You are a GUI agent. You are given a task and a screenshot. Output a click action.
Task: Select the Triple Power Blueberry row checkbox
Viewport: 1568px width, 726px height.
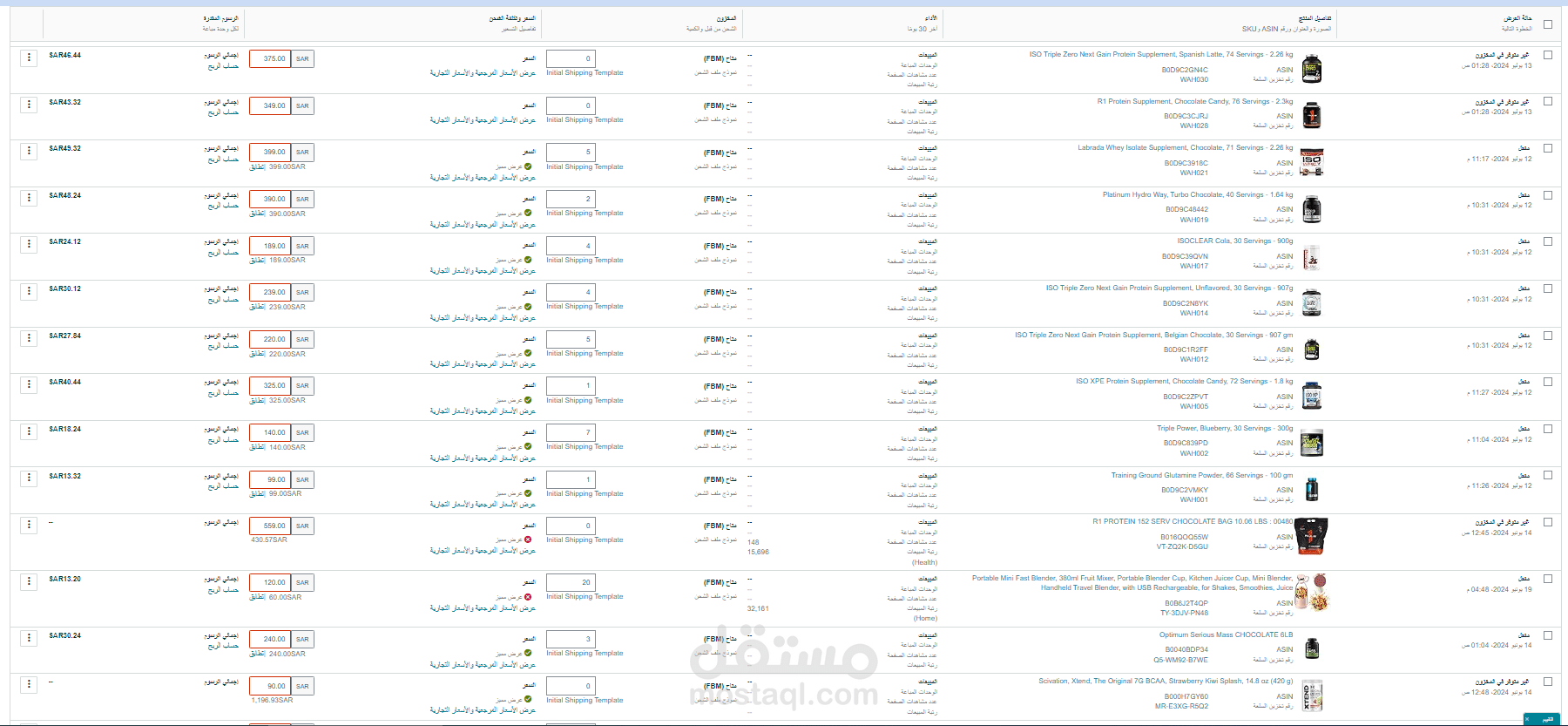[x=1548, y=429]
